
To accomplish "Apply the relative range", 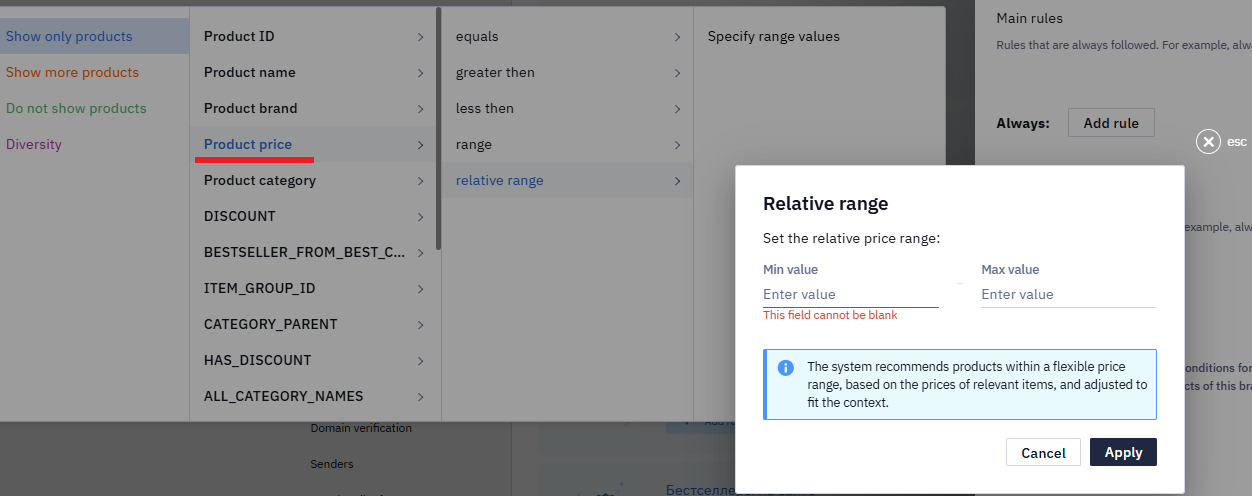I will pyautogui.click(x=1123, y=452).
